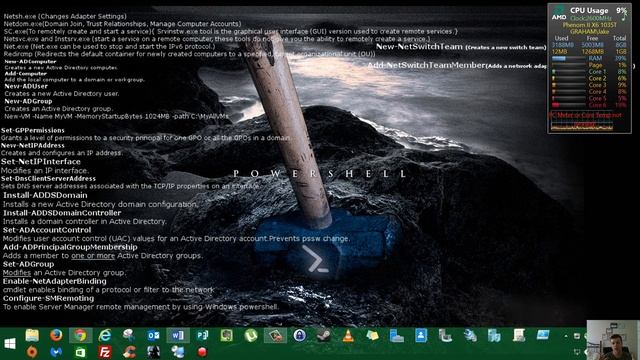Open the blue contacts app icon
The image size is (640, 360).
421,336
